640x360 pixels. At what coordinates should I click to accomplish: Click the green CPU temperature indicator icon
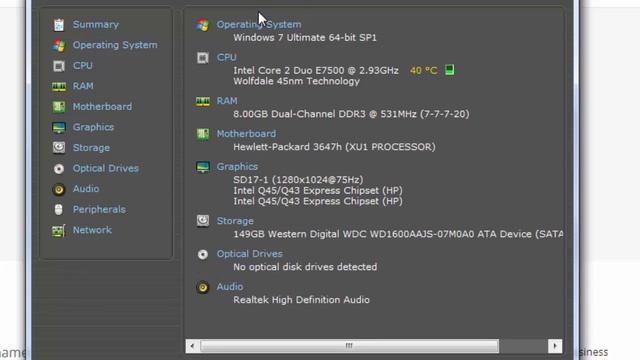tap(449, 70)
